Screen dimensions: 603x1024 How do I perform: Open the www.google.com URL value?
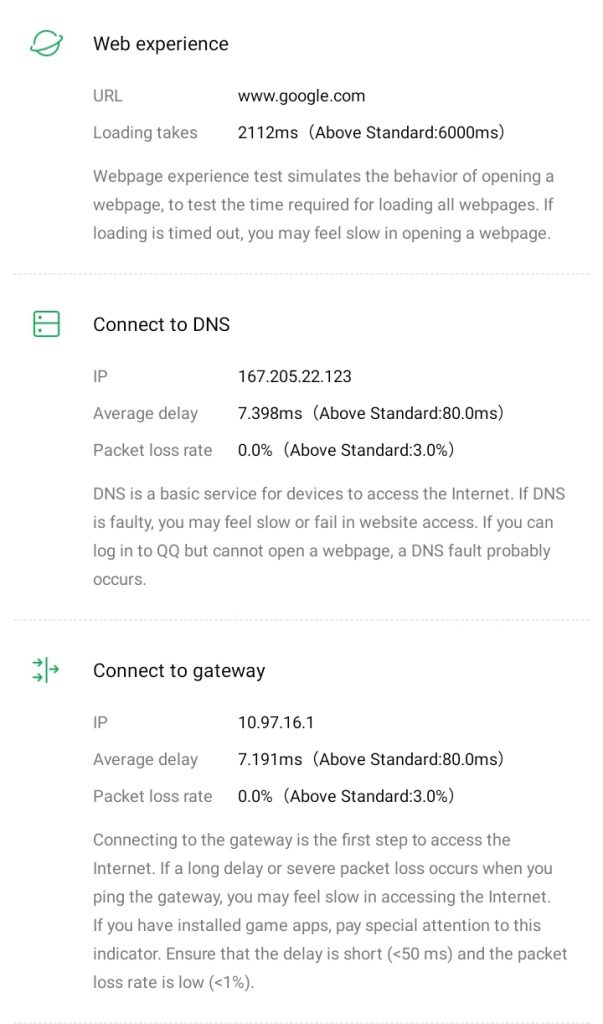click(x=301, y=97)
